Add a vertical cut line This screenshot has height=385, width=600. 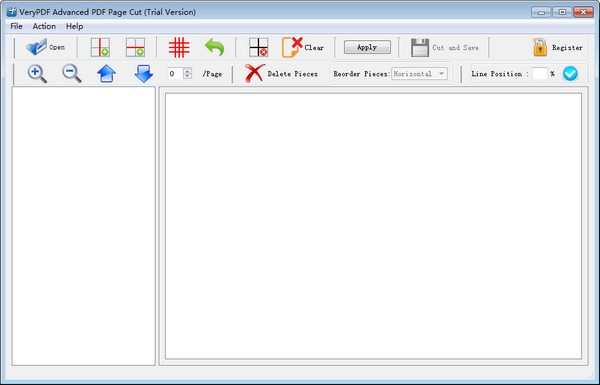point(100,47)
